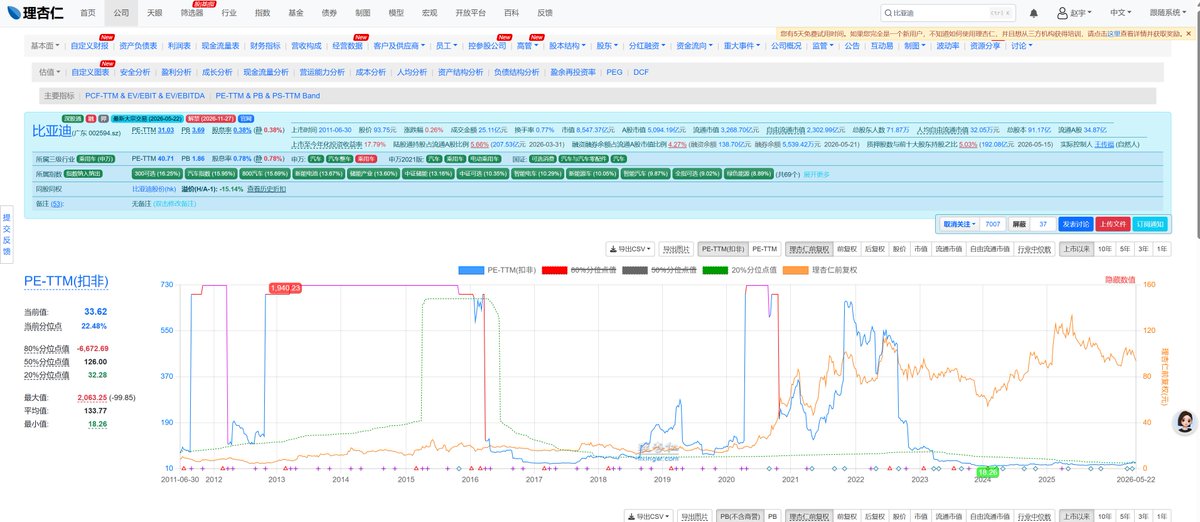
Task: Open the 筛选器 top menu
Action: [191, 13]
